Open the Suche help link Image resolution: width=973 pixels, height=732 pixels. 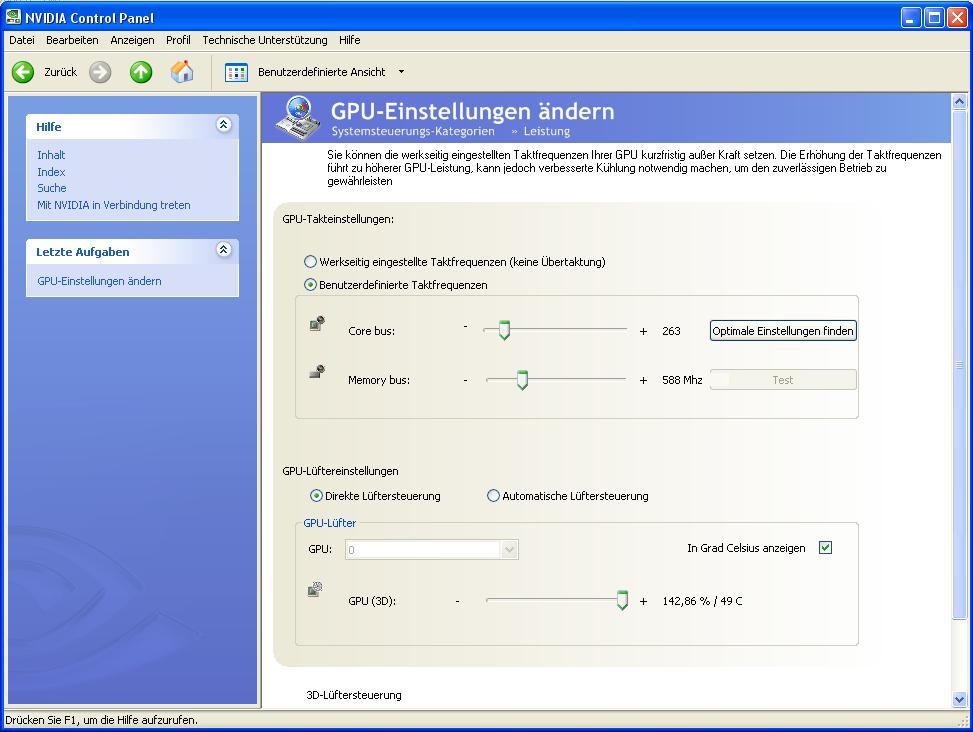(x=52, y=188)
